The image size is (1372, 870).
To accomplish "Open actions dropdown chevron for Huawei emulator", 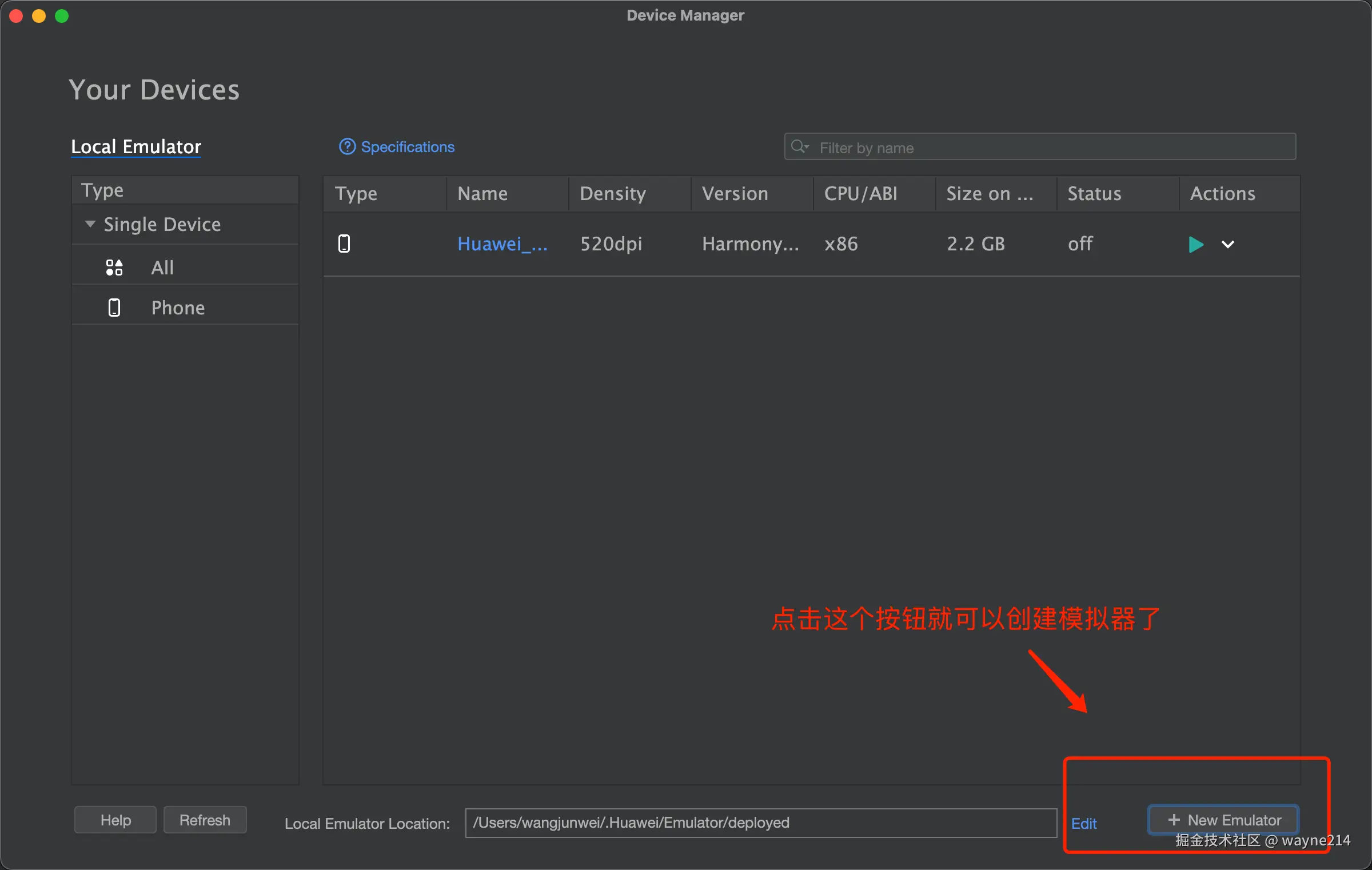I will pyautogui.click(x=1227, y=245).
